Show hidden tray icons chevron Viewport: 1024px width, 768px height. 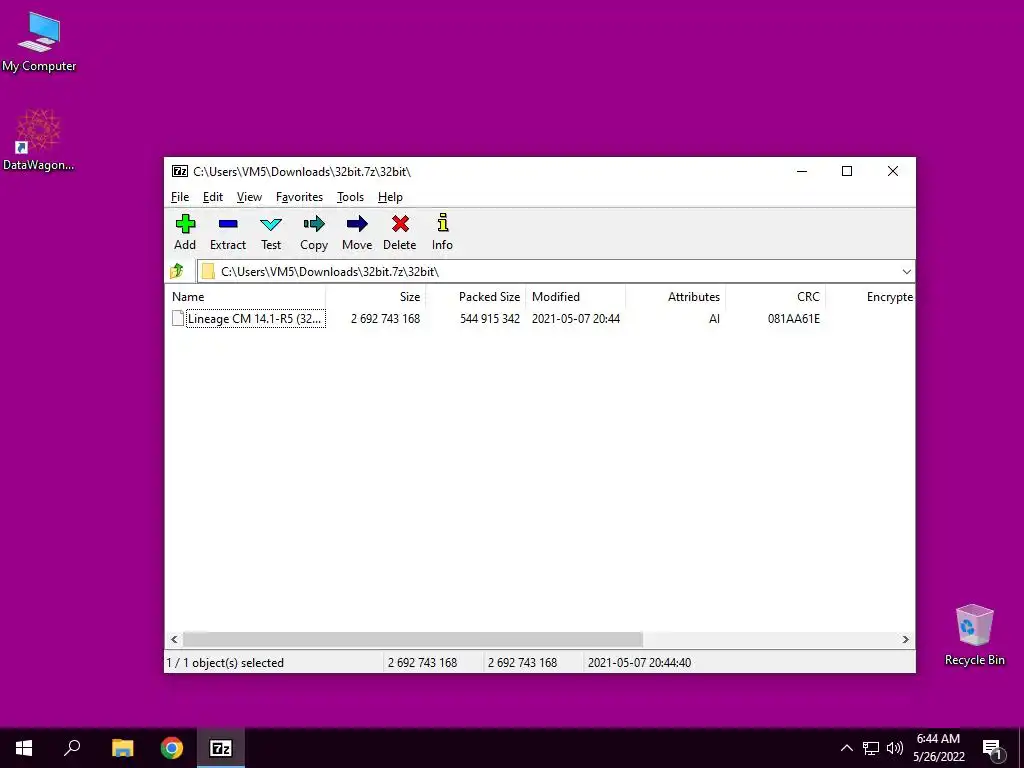point(846,748)
